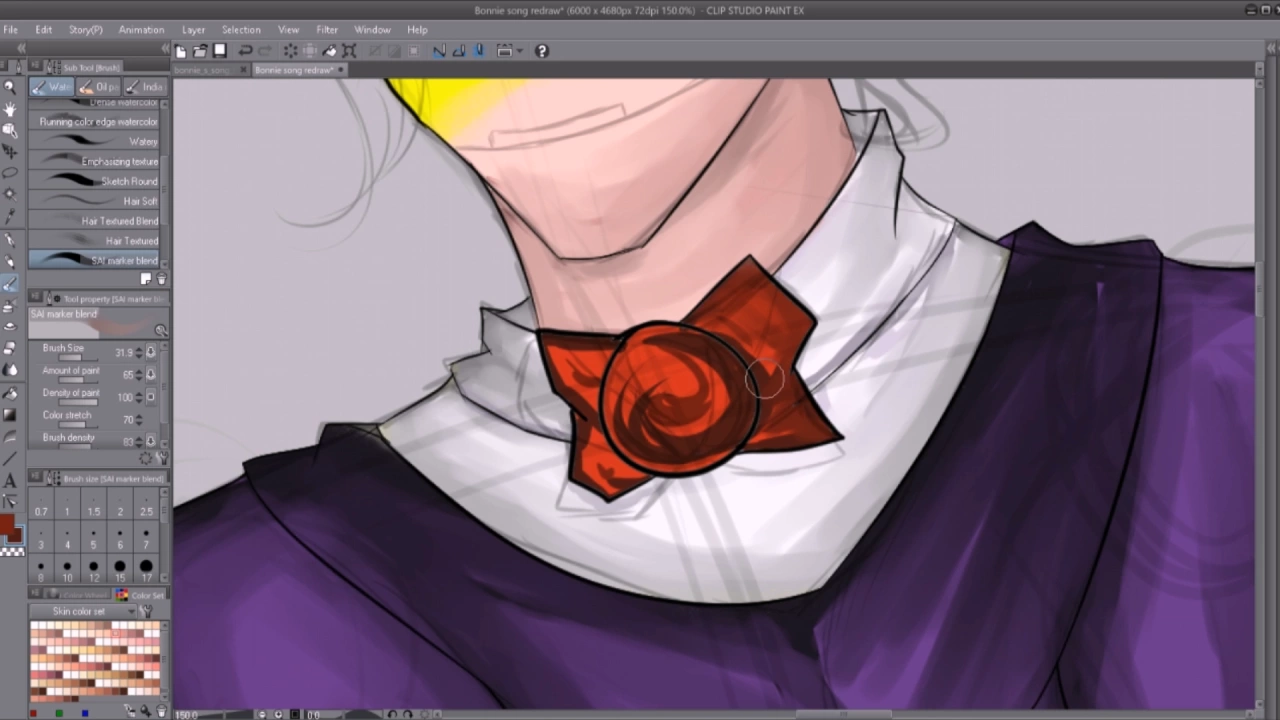Click the Undo arrow icon
The height and width of the screenshot is (720, 1280).
click(x=245, y=51)
